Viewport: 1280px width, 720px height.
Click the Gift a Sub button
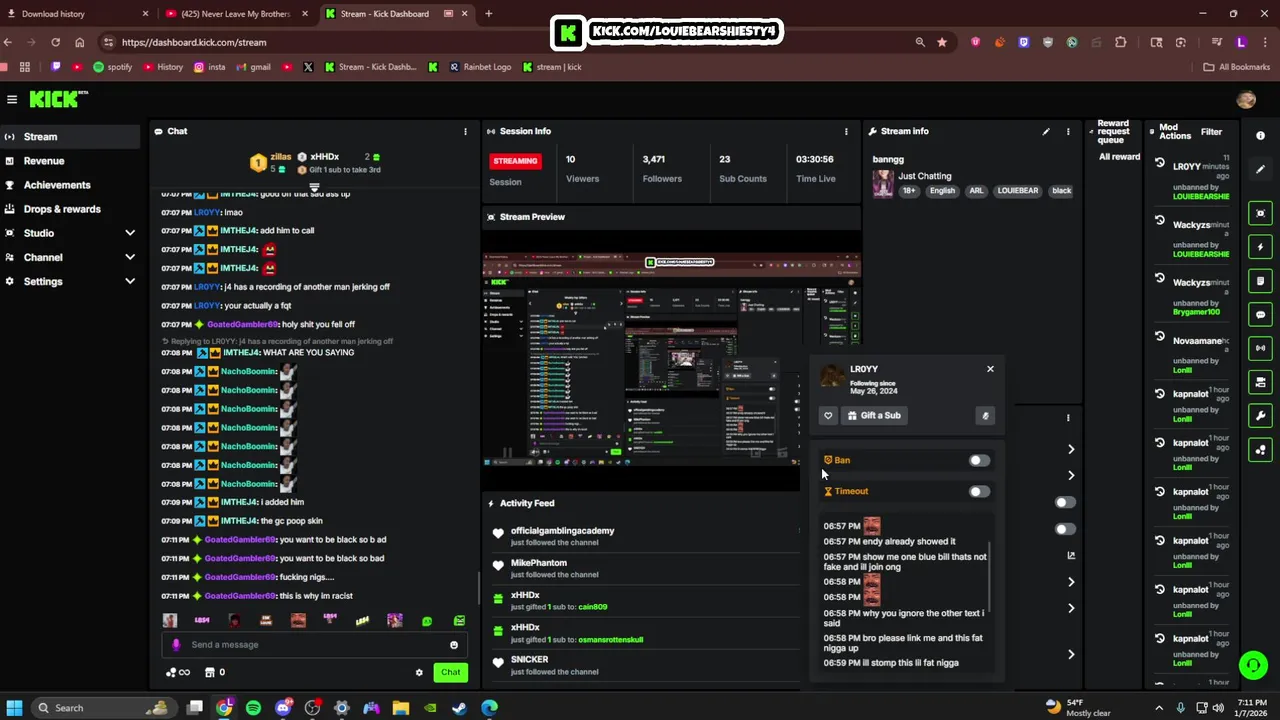874,415
